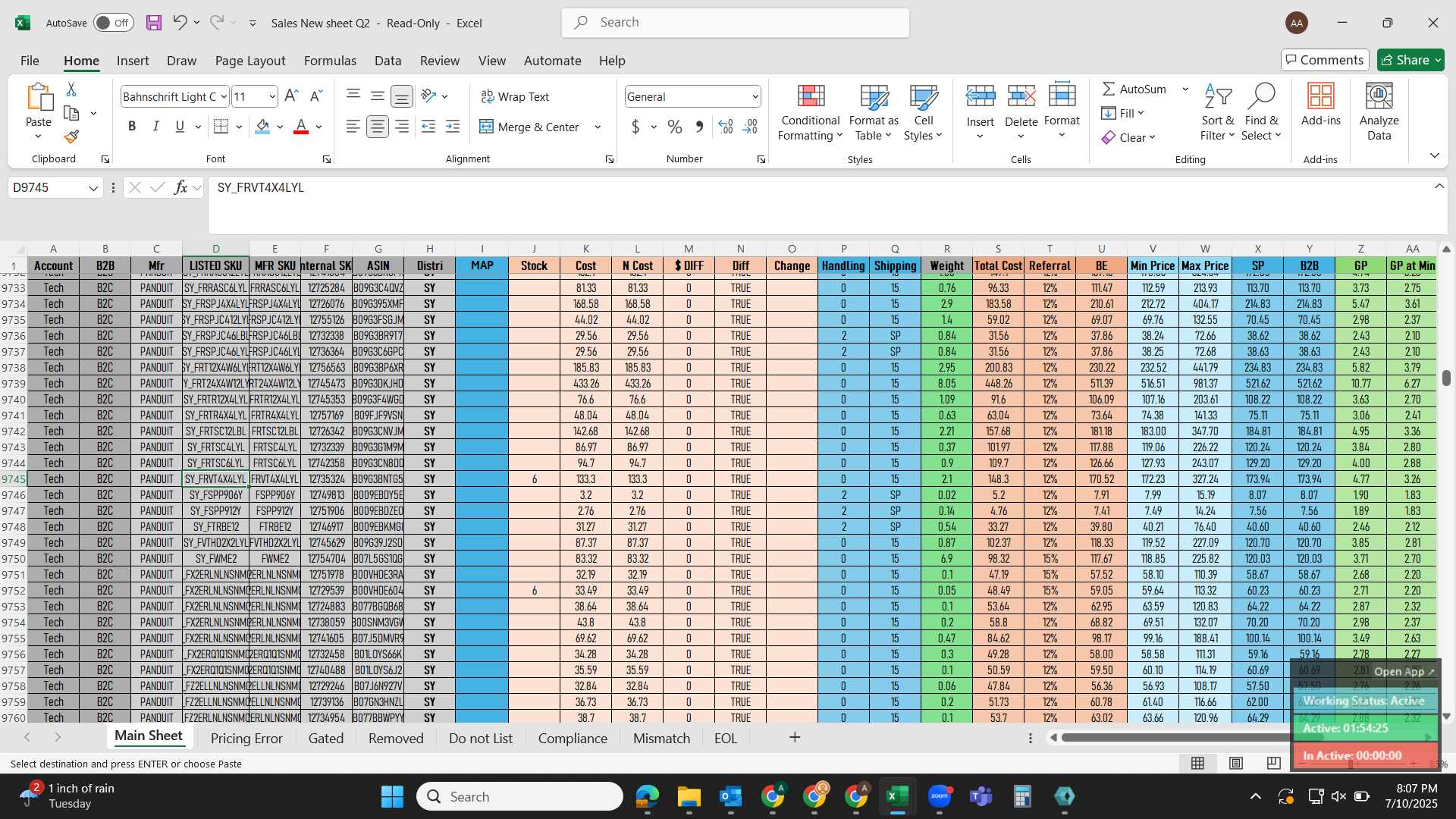This screenshot has width=1456, height=819.
Task: Open the Pricing Error sheet tab
Action: [246, 738]
